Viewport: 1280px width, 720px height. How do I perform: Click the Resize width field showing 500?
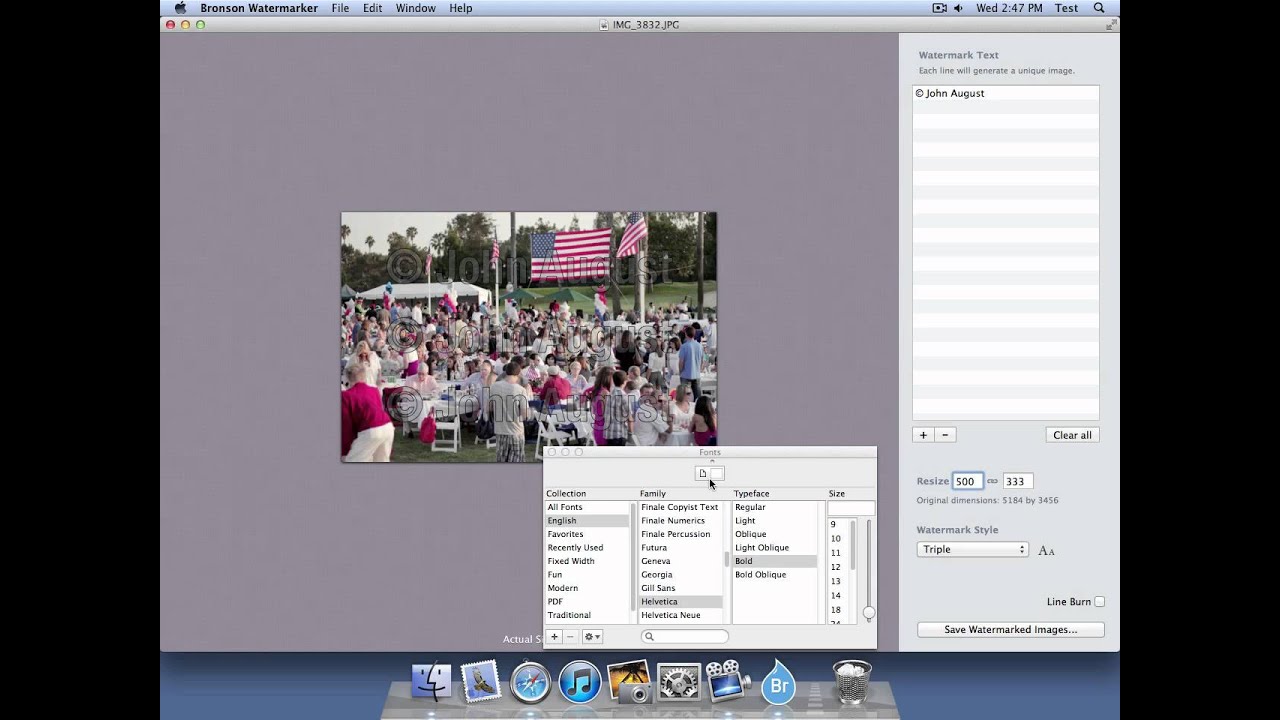click(x=968, y=481)
